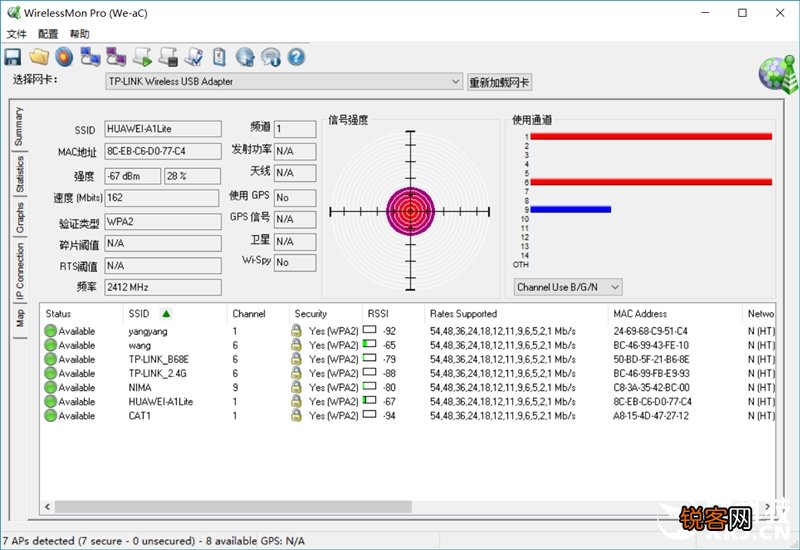Click the speed field showing 162
The image size is (800, 550).
(161, 198)
